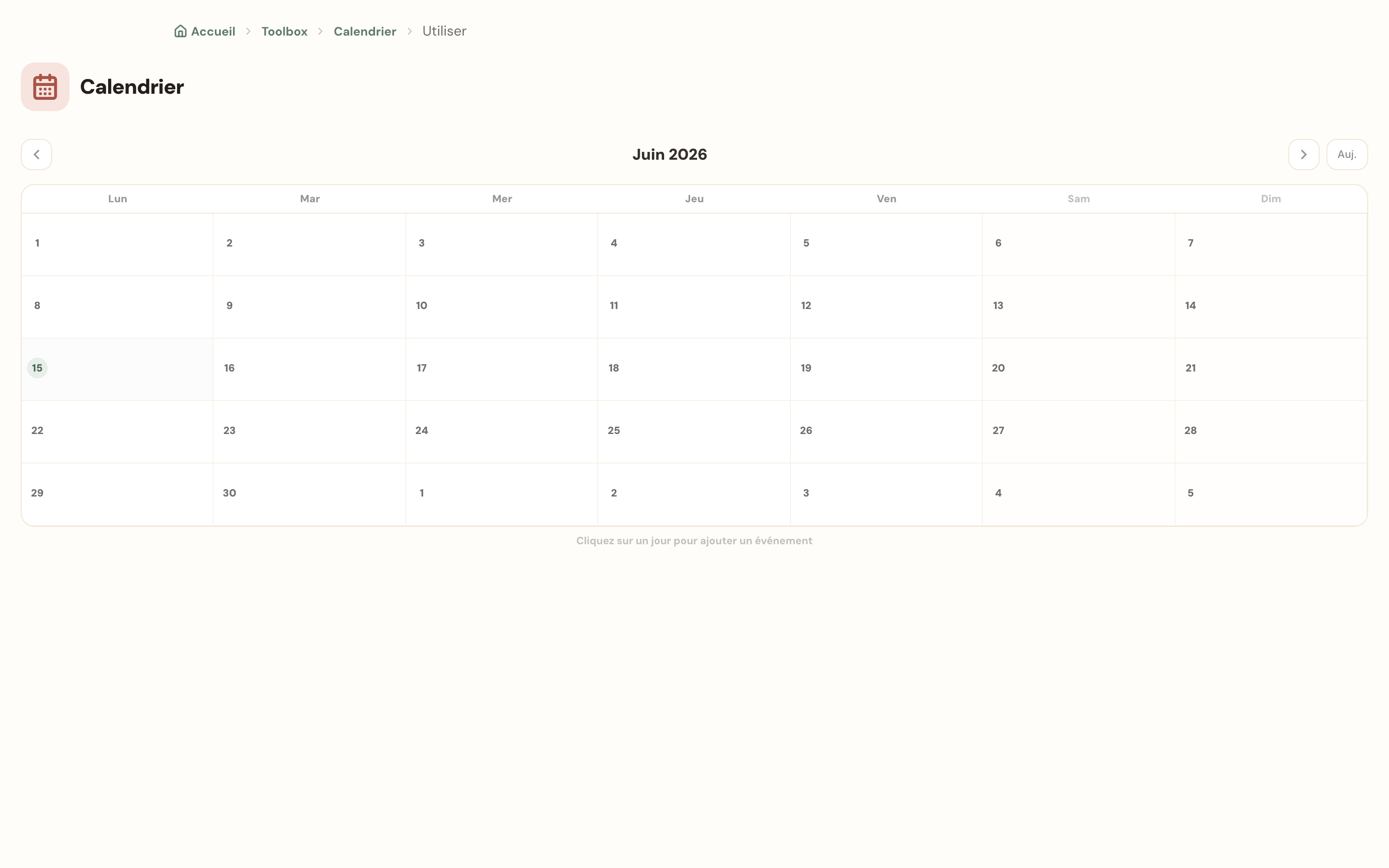Select day 19 in the Ven column

886,370
